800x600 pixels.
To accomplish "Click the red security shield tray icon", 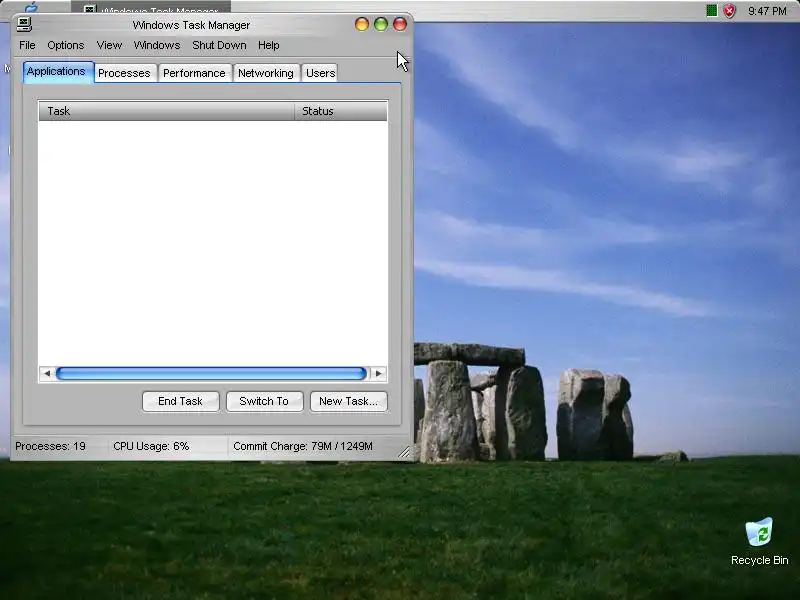I will click(x=730, y=11).
